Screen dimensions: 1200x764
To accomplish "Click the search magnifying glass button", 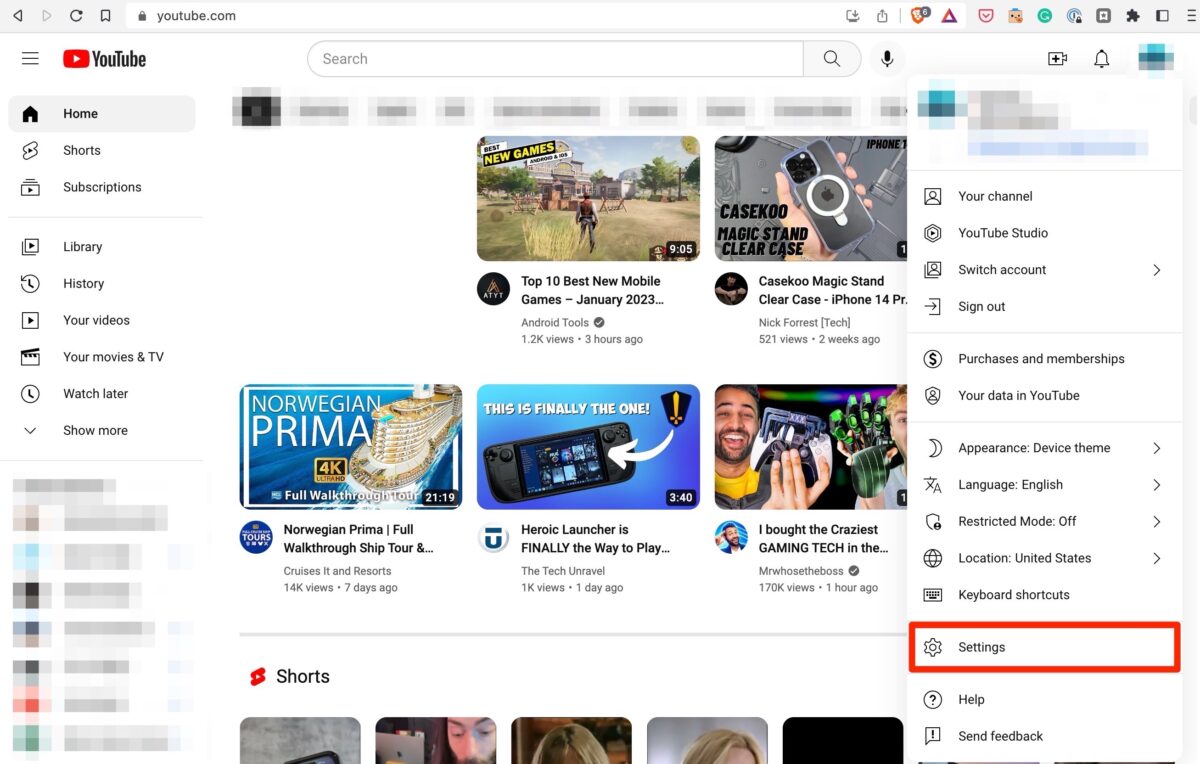I will (831, 59).
